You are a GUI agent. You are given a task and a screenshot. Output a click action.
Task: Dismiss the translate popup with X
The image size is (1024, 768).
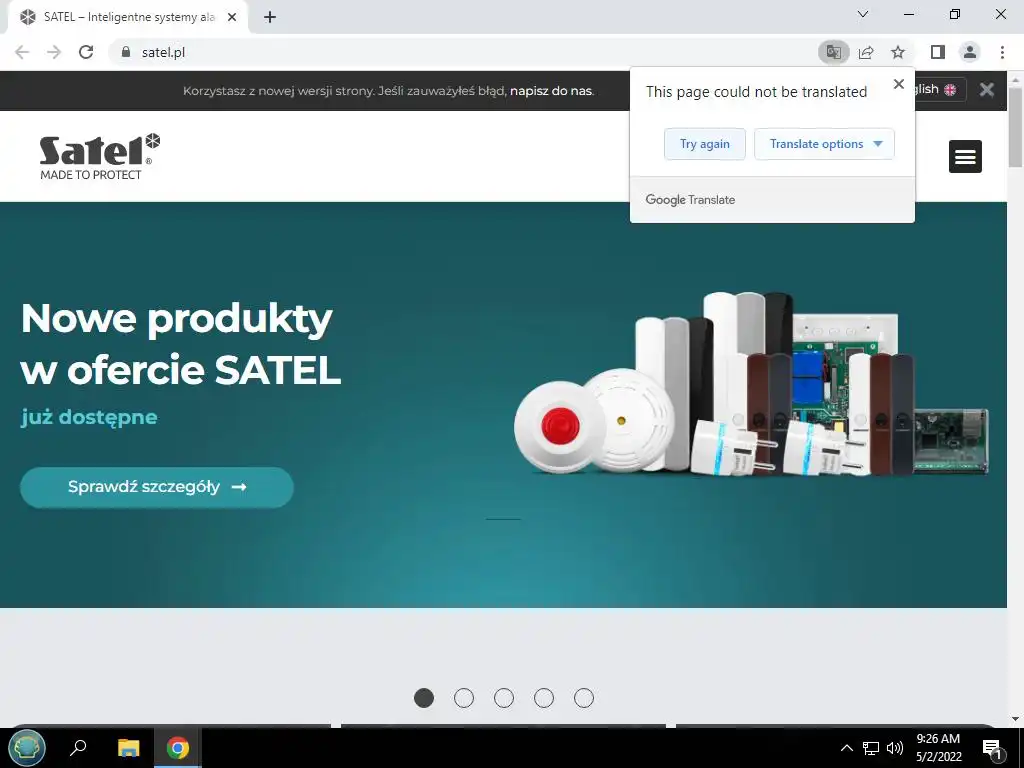click(x=899, y=84)
